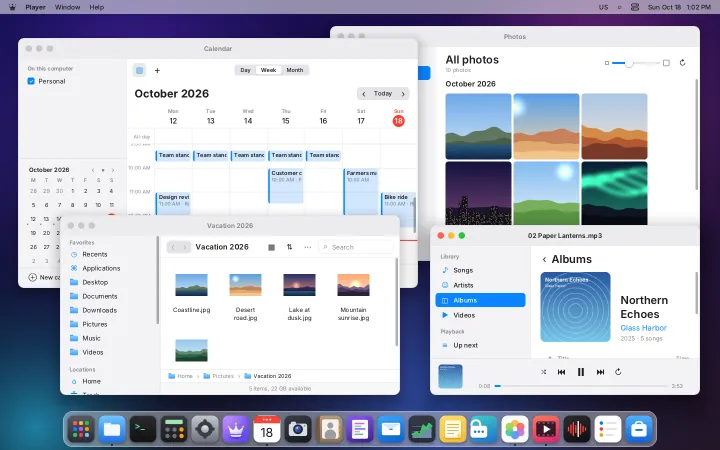The height and width of the screenshot is (450, 720).
Task: Open the more options ellipsis menu
Action: click(308, 247)
